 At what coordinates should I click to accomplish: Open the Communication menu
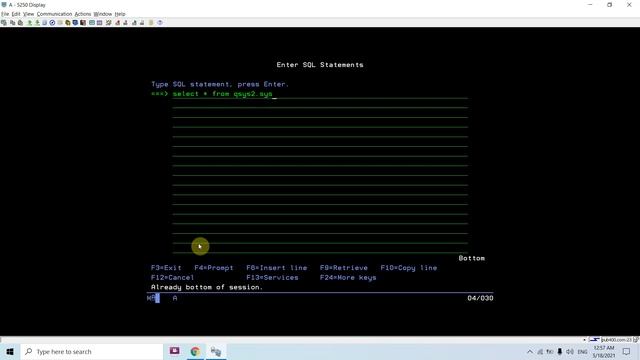[54, 14]
